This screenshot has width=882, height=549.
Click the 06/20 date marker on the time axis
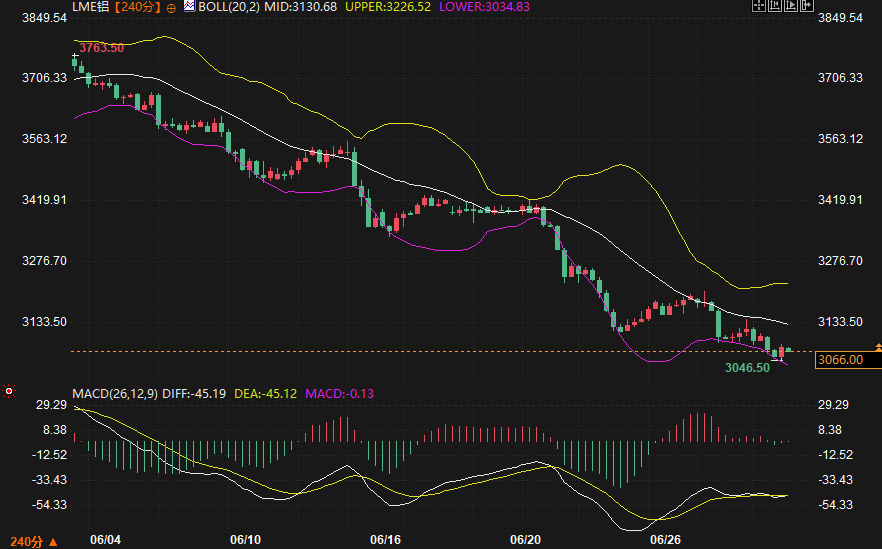pos(525,540)
